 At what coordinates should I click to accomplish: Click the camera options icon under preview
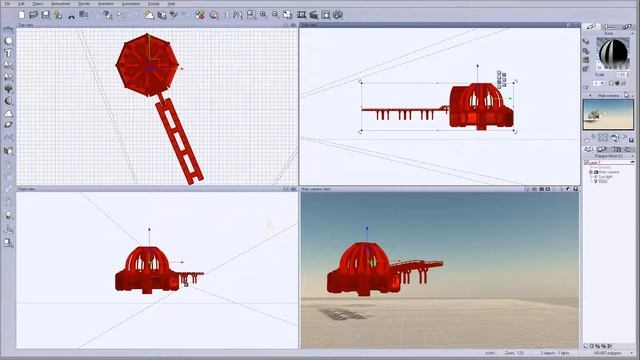pos(614,138)
